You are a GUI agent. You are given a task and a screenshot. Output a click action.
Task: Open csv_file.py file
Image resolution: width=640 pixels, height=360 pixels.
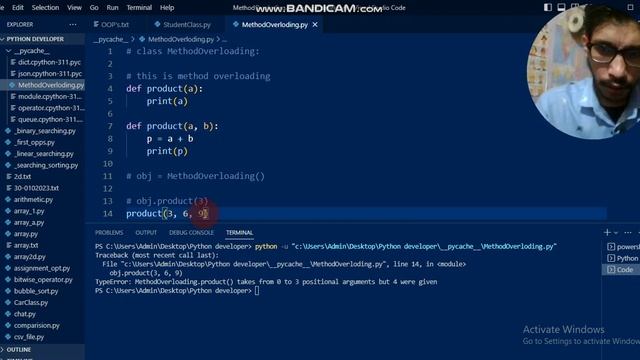(29, 337)
